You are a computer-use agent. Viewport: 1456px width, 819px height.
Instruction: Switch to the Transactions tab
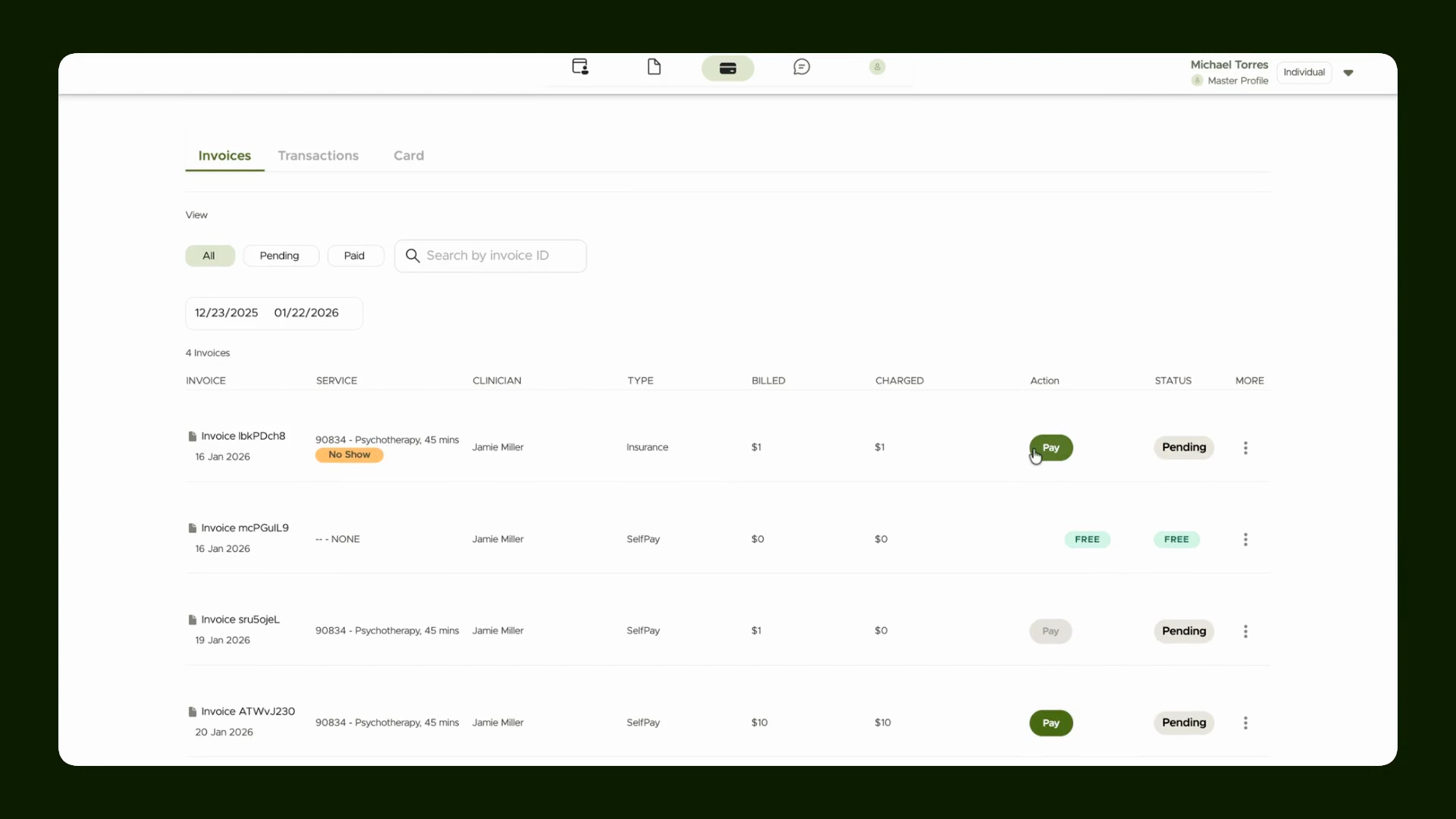click(318, 155)
